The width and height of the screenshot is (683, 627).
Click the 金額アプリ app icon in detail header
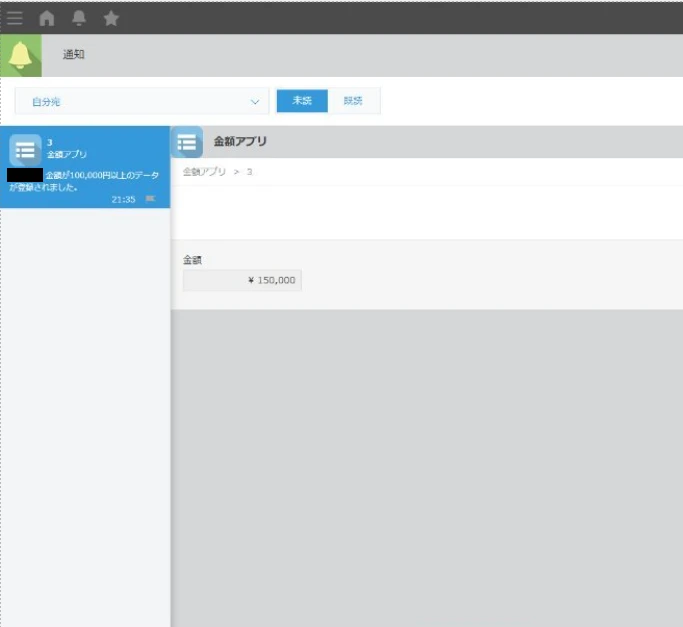tap(187, 142)
